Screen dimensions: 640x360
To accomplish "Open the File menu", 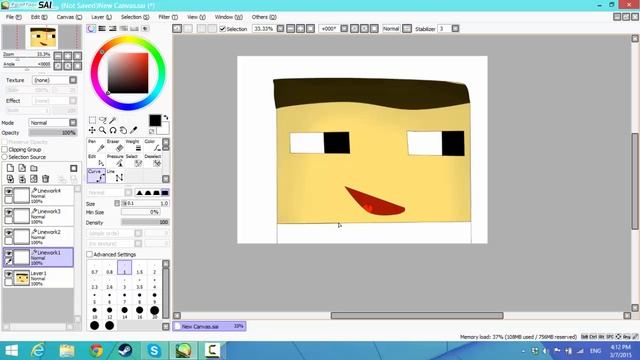I will click(13, 17).
